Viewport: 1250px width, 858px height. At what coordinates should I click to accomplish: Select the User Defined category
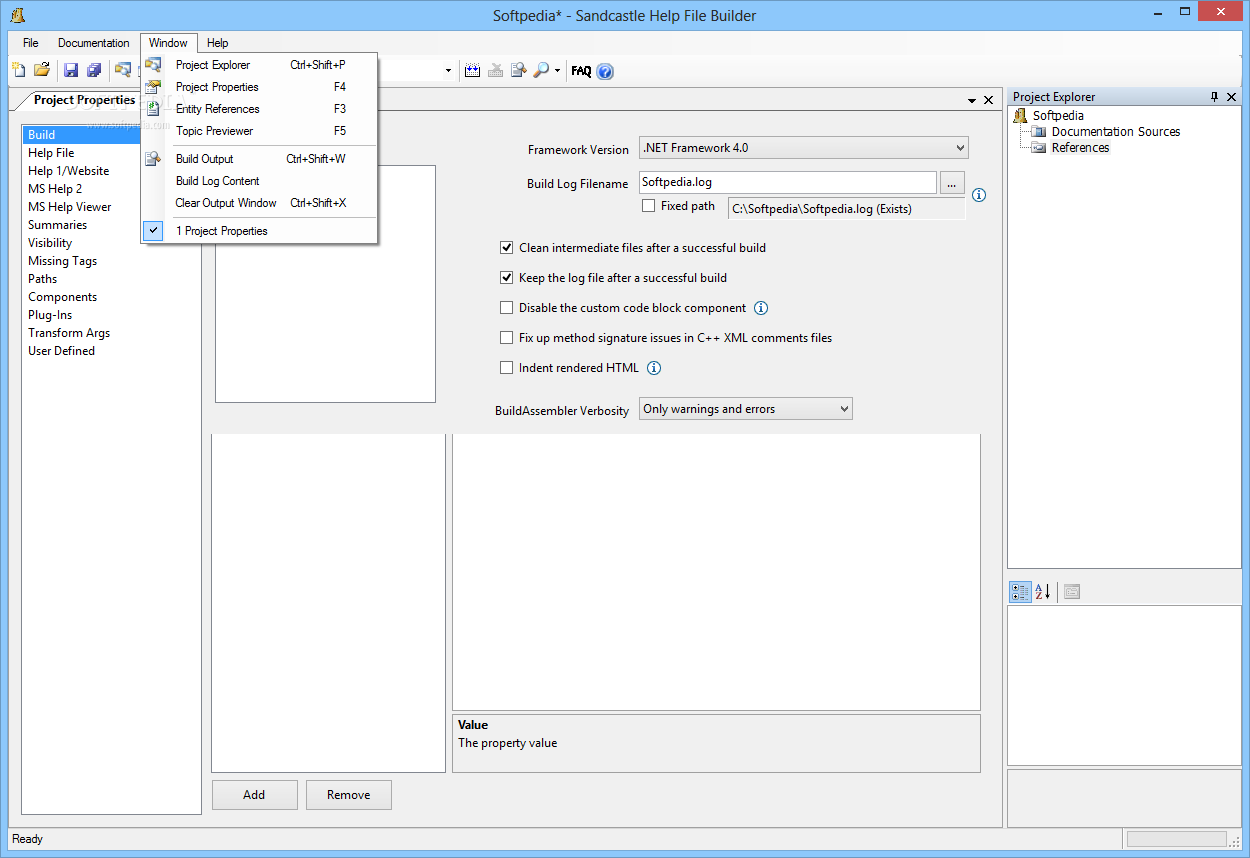[x=62, y=351]
